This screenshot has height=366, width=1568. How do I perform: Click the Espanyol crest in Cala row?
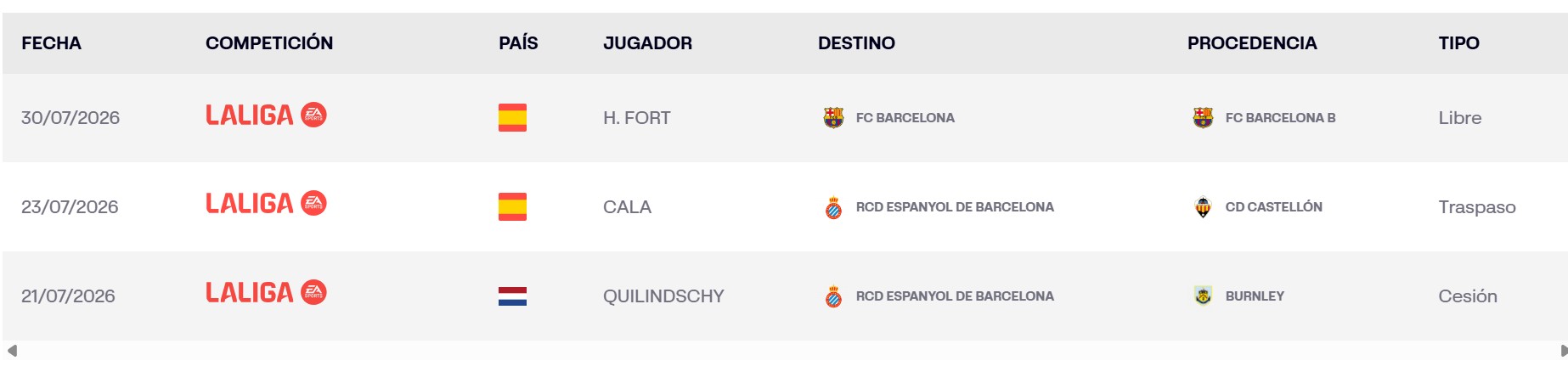click(x=833, y=206)
